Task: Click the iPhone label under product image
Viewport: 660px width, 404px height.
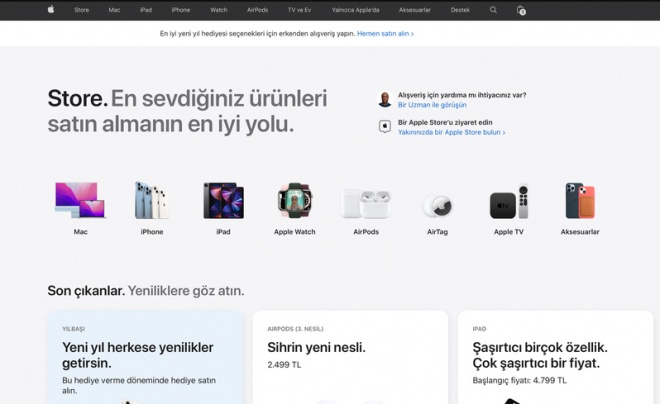Action: point(152,232)
